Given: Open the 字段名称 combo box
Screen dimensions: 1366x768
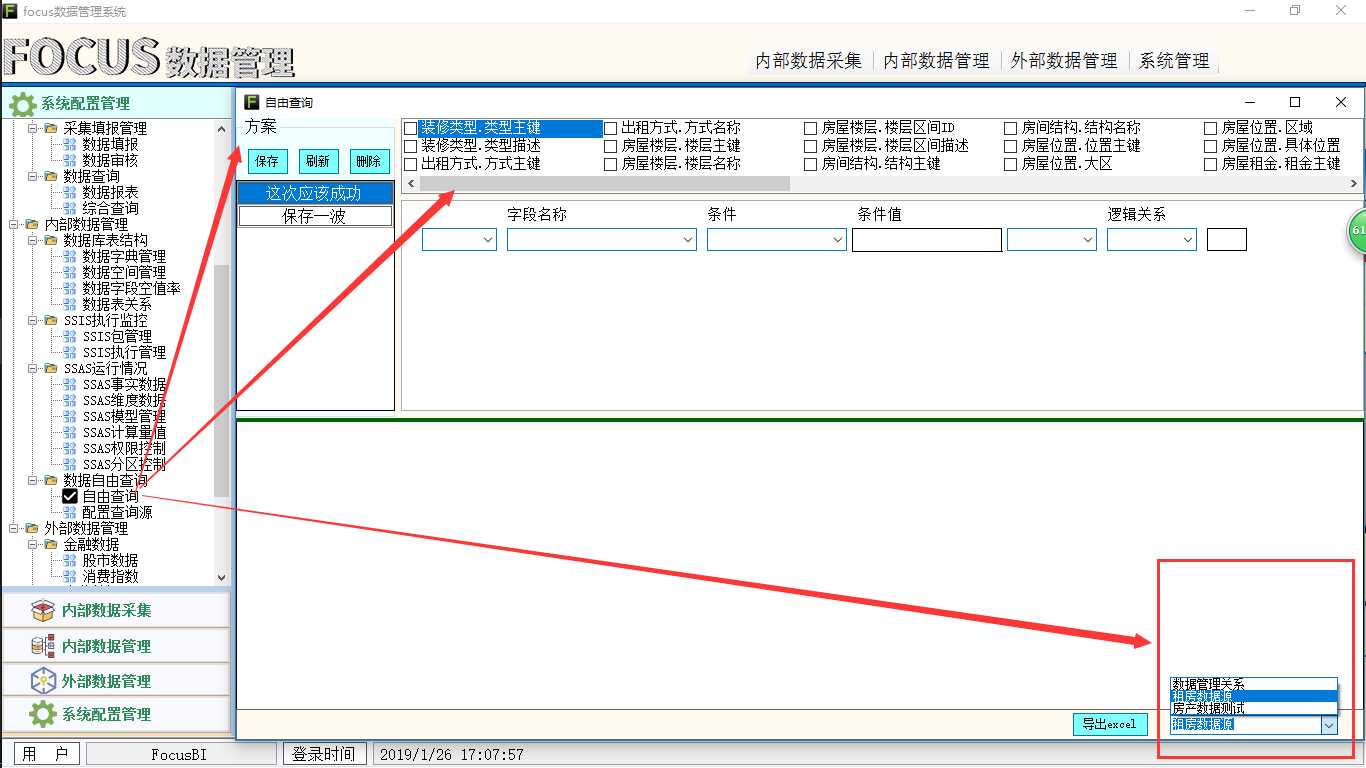Looking at the screenshot, I should [602, 240].
